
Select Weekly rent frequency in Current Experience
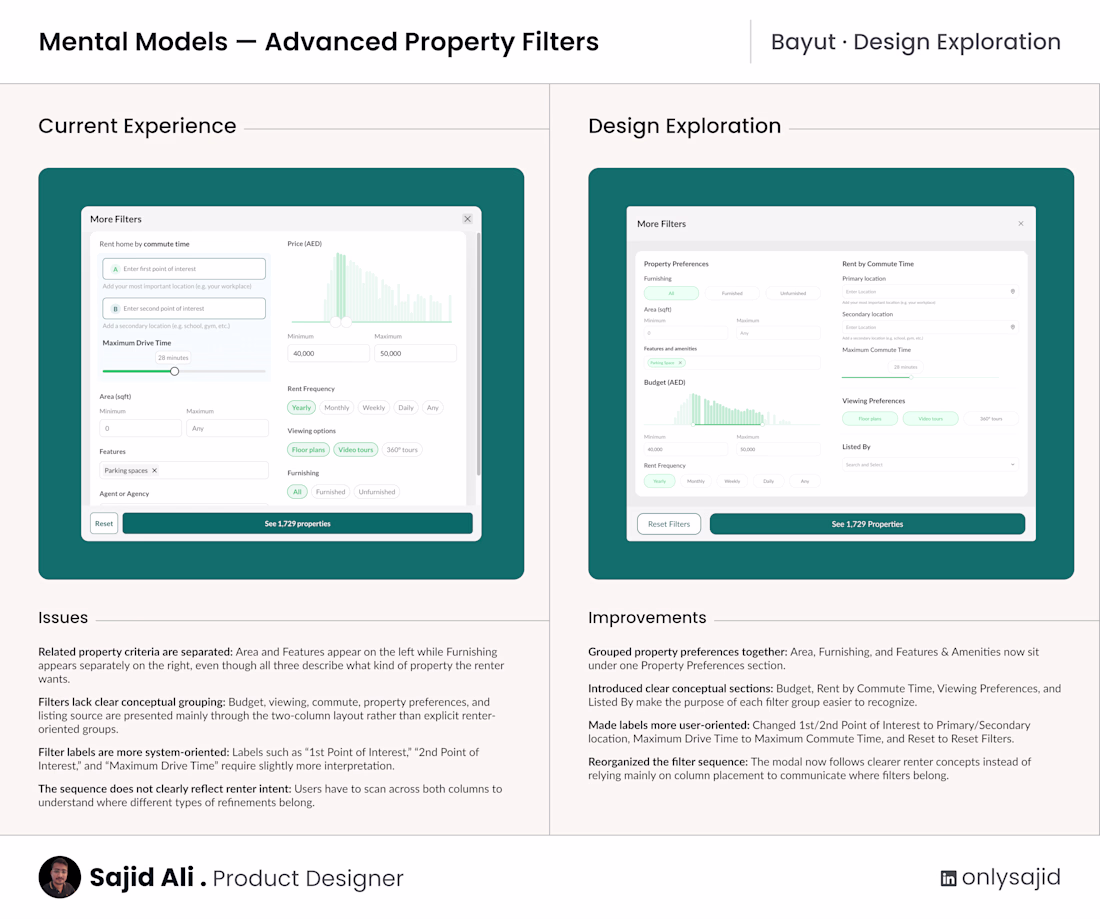[x=373, y=408]
